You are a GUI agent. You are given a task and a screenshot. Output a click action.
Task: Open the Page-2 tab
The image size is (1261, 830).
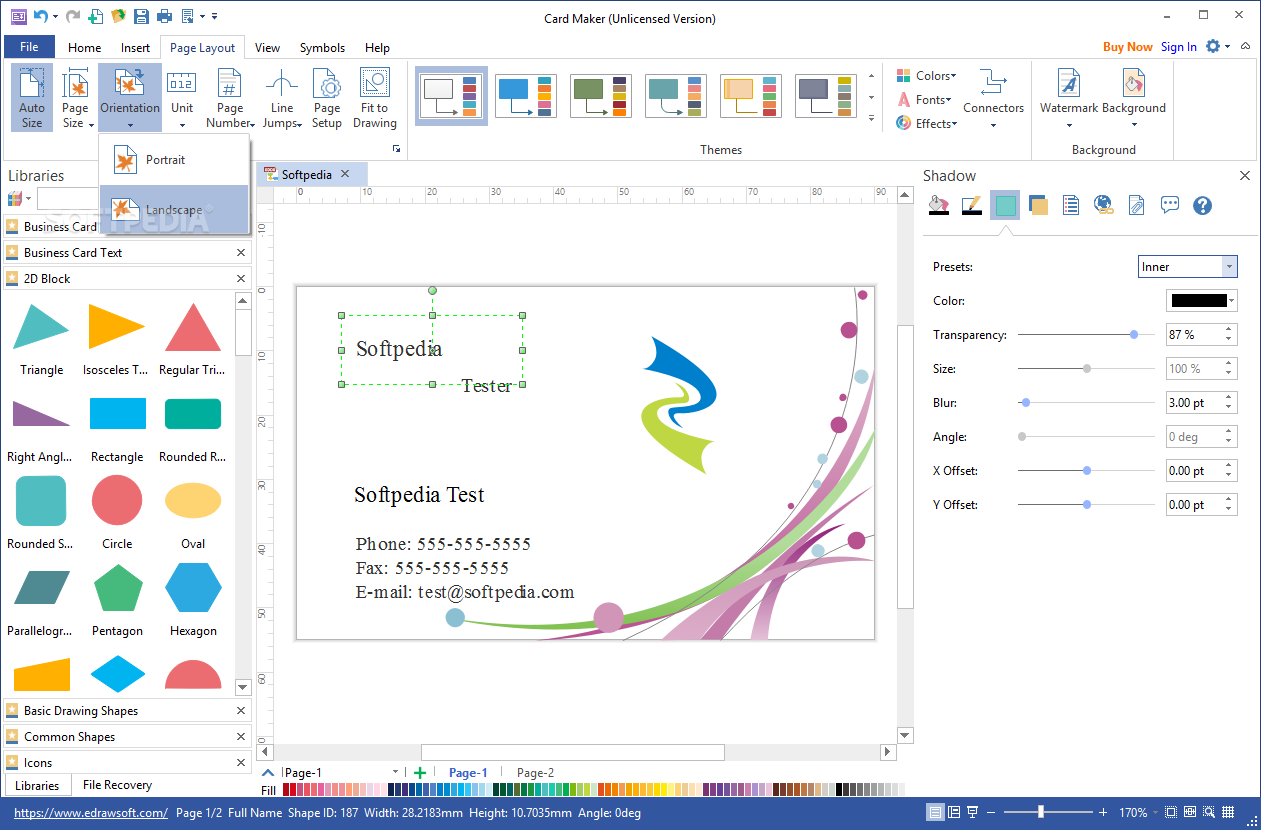535,772
